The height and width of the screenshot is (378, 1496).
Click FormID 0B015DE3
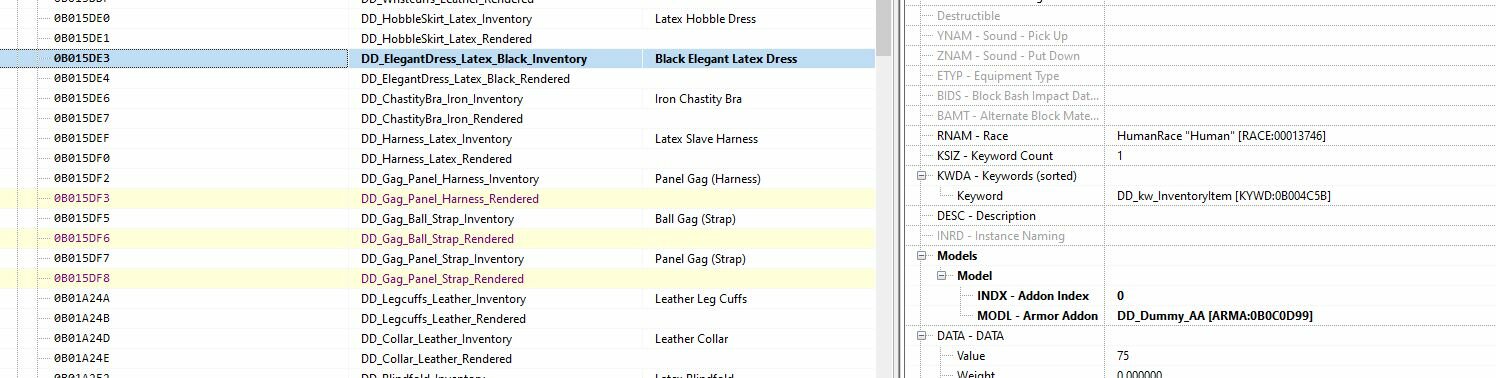coord(82,59)
